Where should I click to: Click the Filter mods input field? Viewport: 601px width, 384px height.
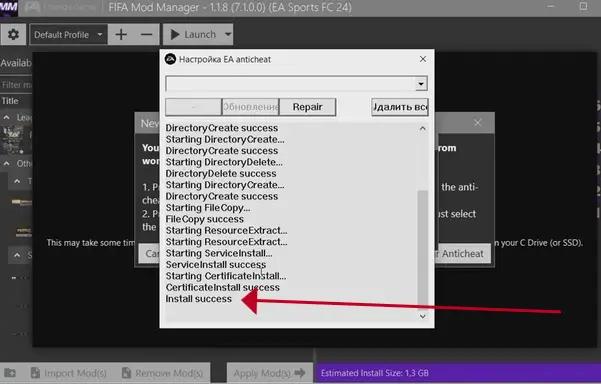point(16,85)
